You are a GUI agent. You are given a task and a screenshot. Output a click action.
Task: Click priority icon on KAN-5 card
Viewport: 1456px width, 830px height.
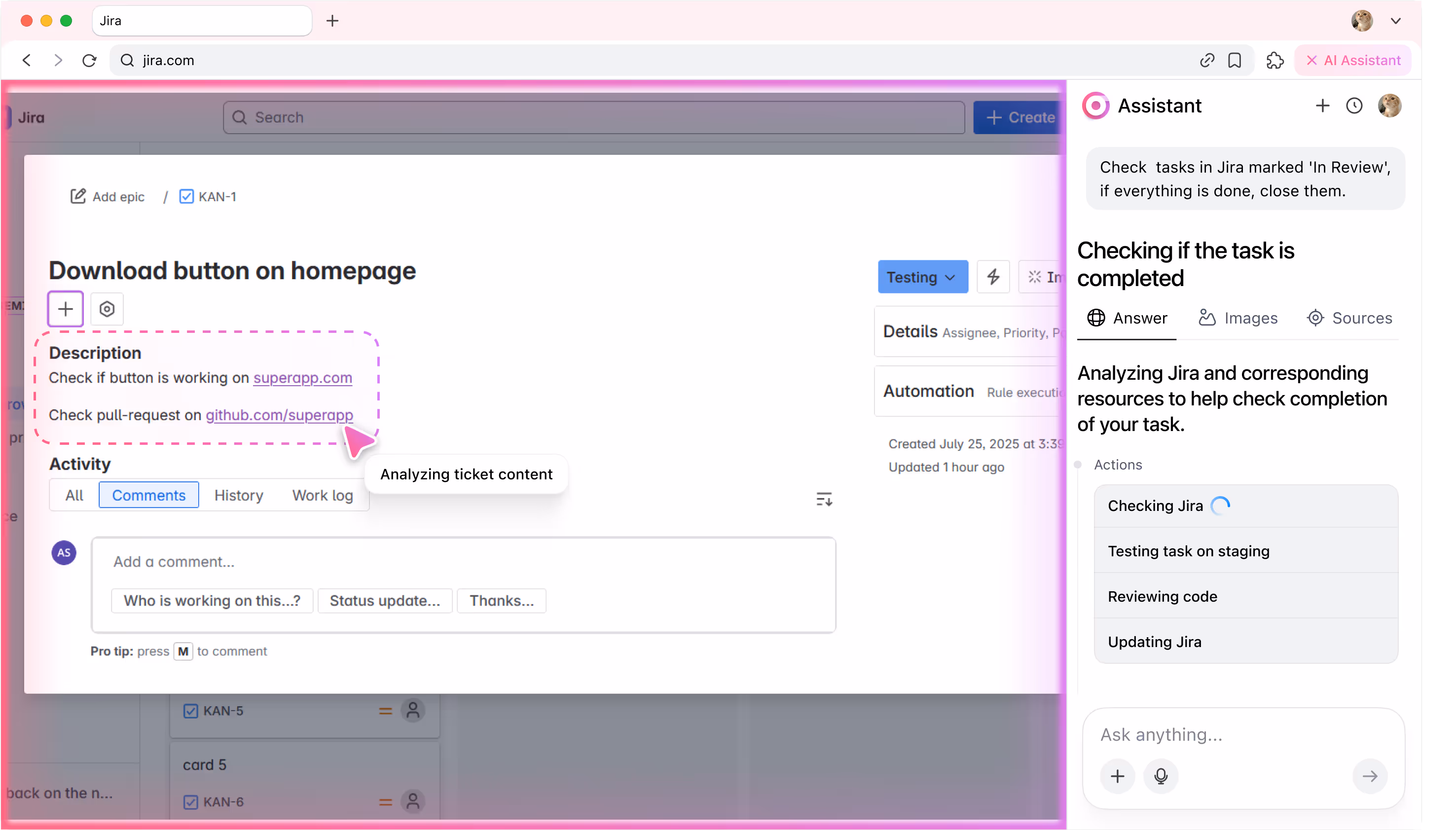click(385, 711)
